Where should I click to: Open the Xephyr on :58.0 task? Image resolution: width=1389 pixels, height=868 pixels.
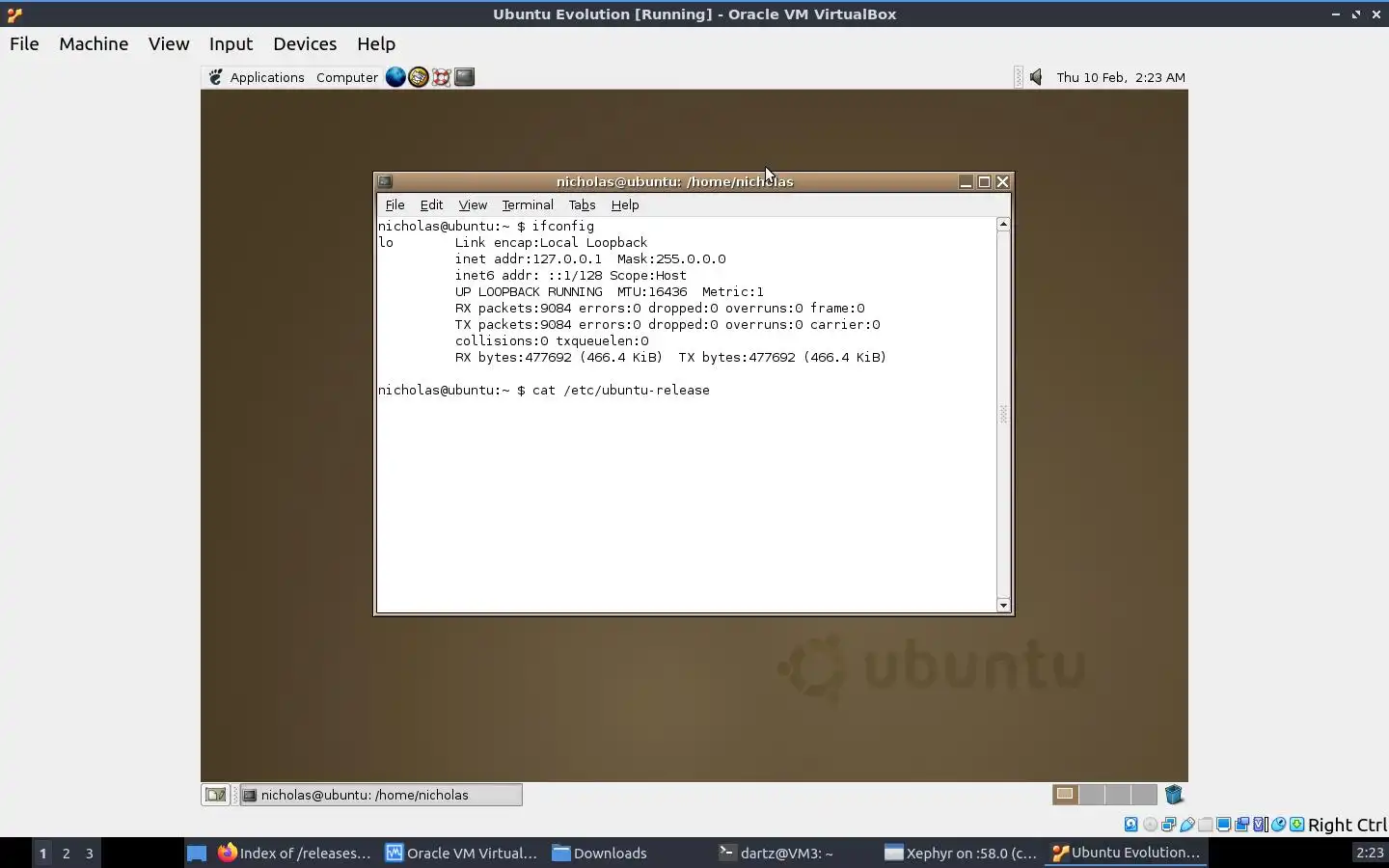click(x=961, y=853)
